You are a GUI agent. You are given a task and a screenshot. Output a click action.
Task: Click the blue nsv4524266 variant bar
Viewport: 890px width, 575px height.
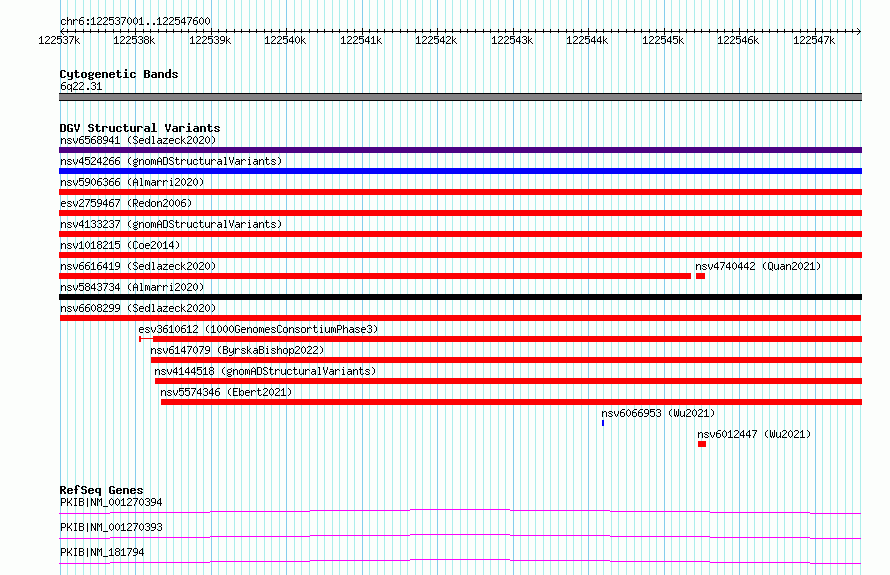(460, 171)
